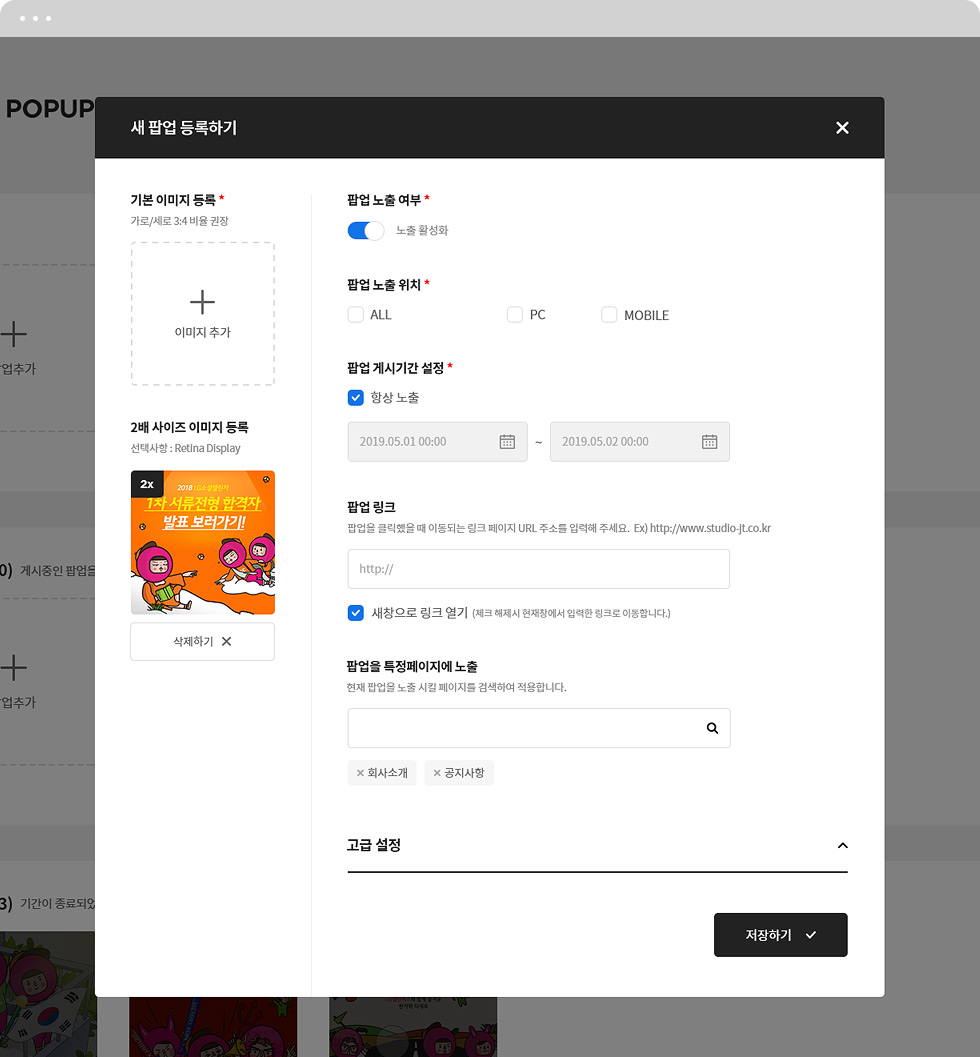
Task: Open the start date calendar picker
Action: coord(507,441)
